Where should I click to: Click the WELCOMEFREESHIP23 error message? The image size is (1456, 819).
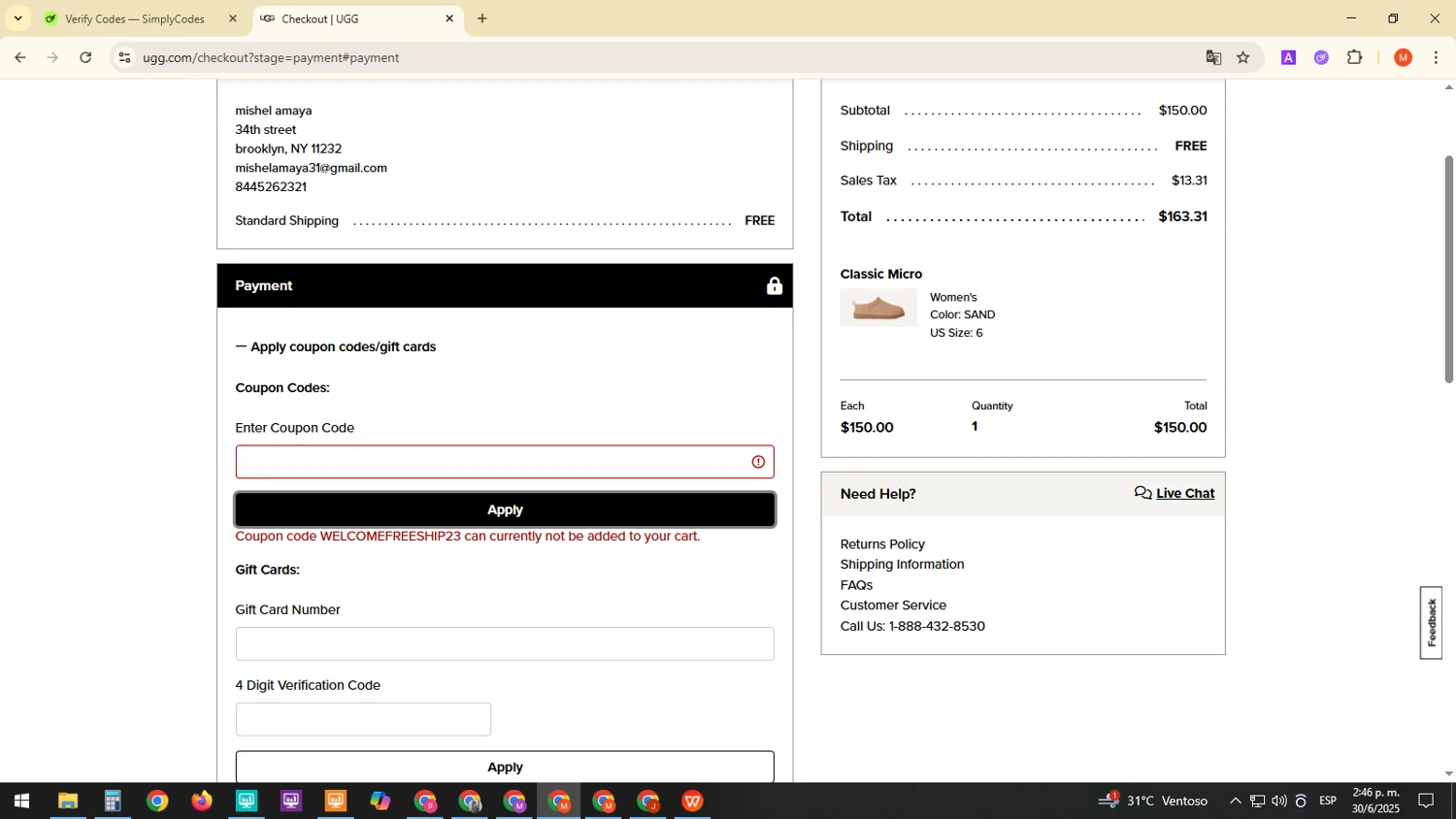[x=467, y=536]
